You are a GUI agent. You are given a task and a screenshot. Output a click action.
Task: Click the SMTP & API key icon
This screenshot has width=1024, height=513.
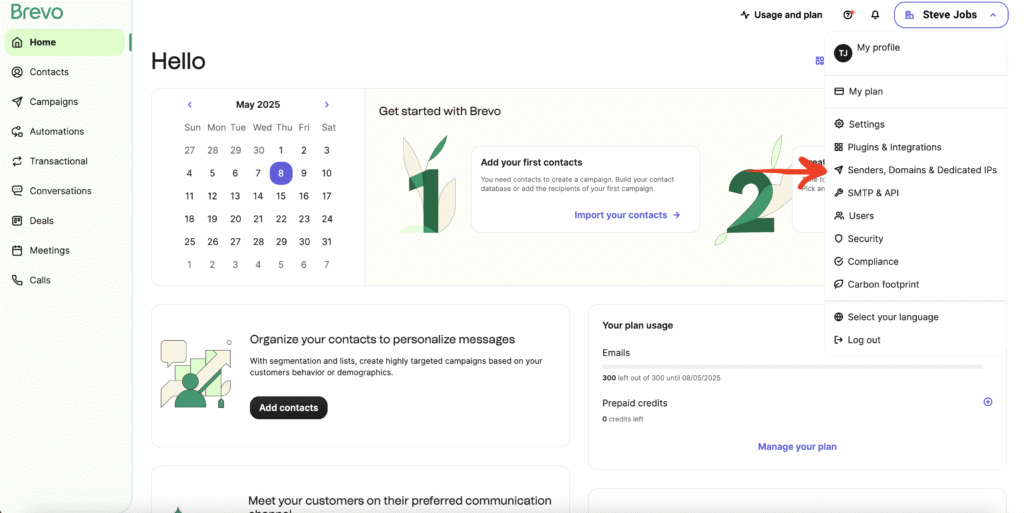[839, 193]
